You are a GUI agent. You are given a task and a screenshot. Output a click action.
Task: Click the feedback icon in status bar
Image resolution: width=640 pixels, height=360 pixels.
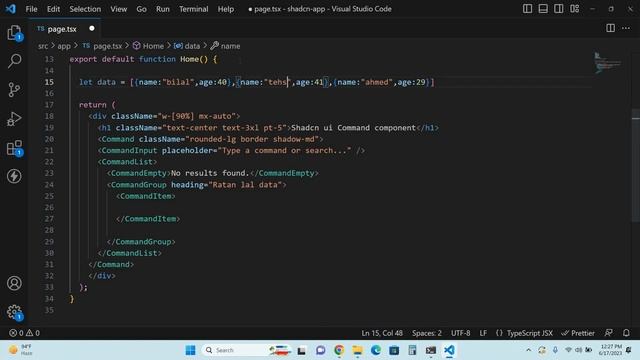click(x=609, y=333)
